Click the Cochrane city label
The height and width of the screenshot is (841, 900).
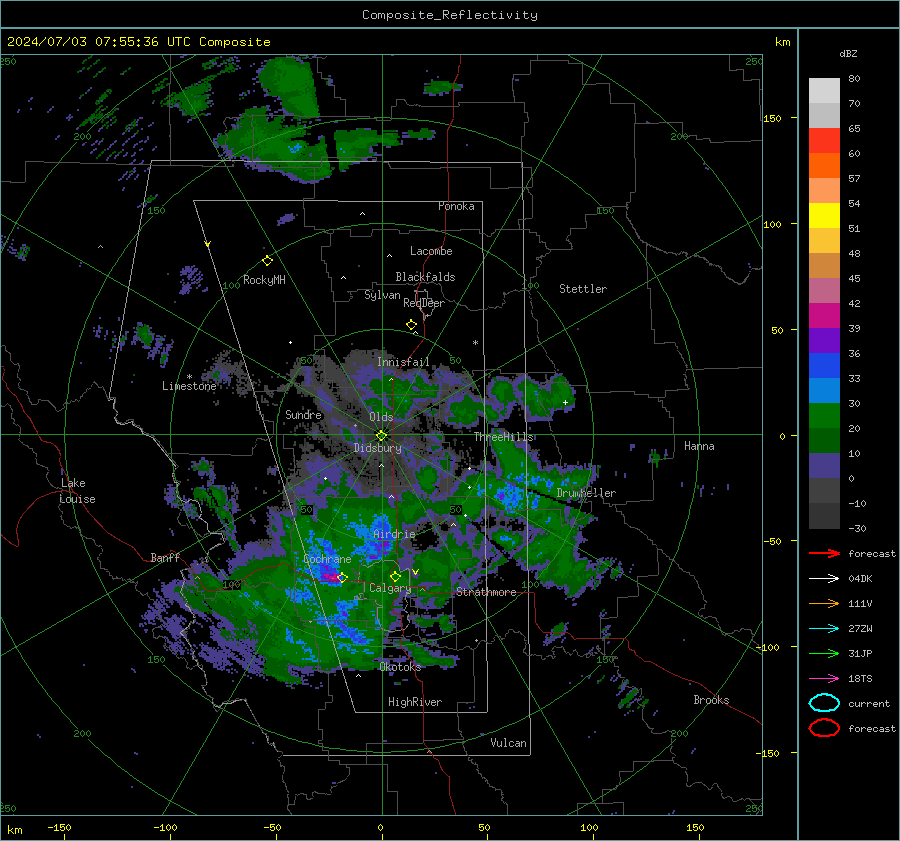[327, 559]
